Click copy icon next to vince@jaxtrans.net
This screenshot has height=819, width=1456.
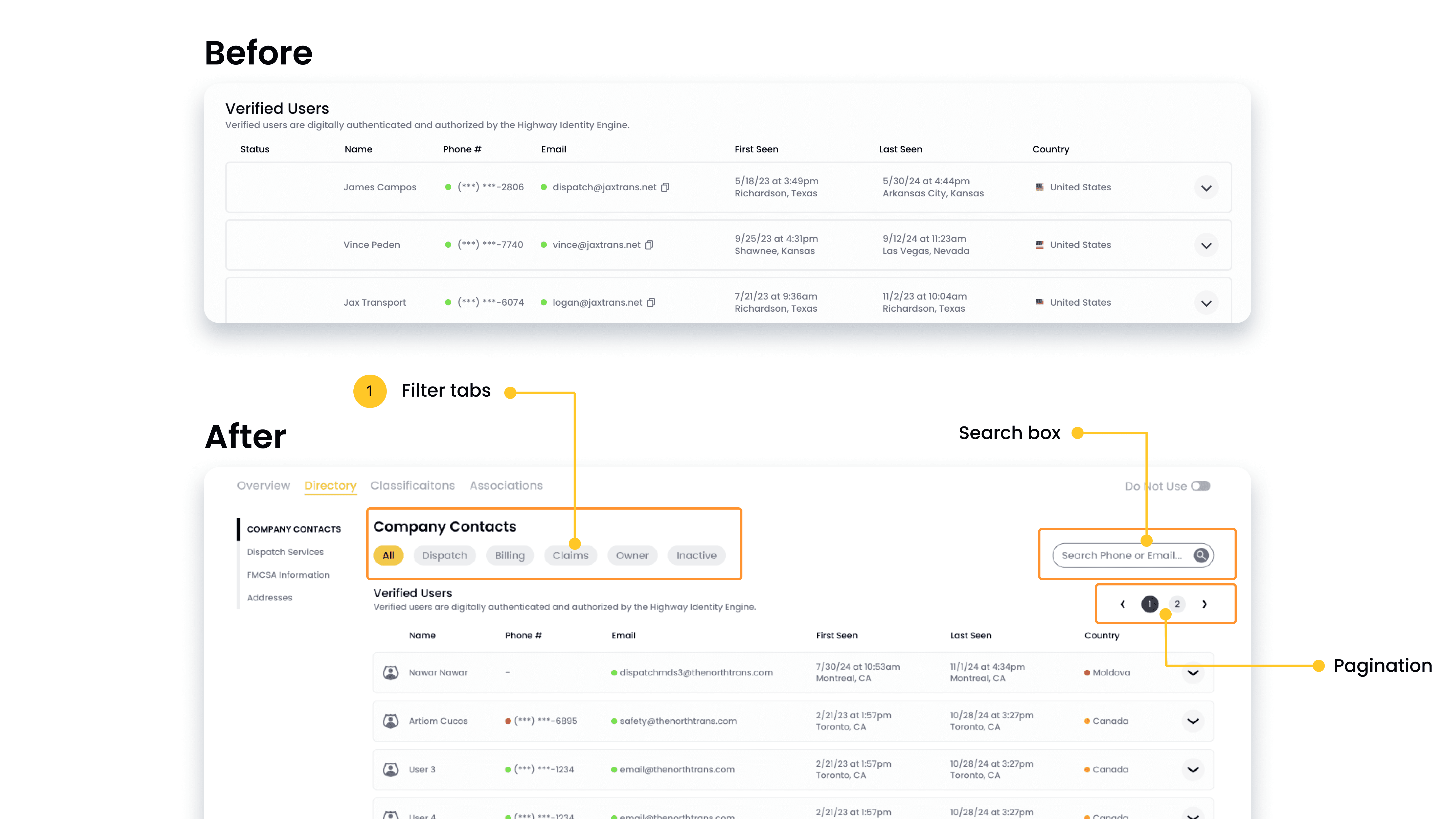tap(649, 245)
